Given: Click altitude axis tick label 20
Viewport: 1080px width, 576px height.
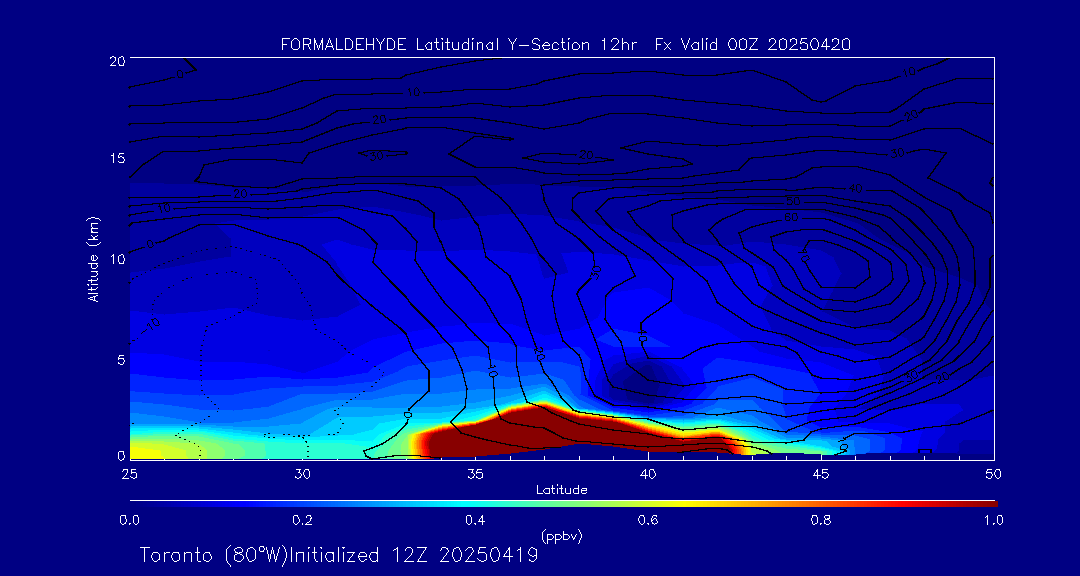Looking at the screenshot, I should [116, 60].
